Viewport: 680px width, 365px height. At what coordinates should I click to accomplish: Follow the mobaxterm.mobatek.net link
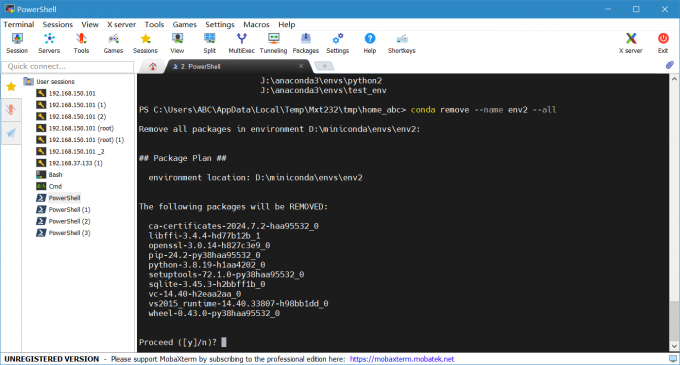click(x=402, y=359)
